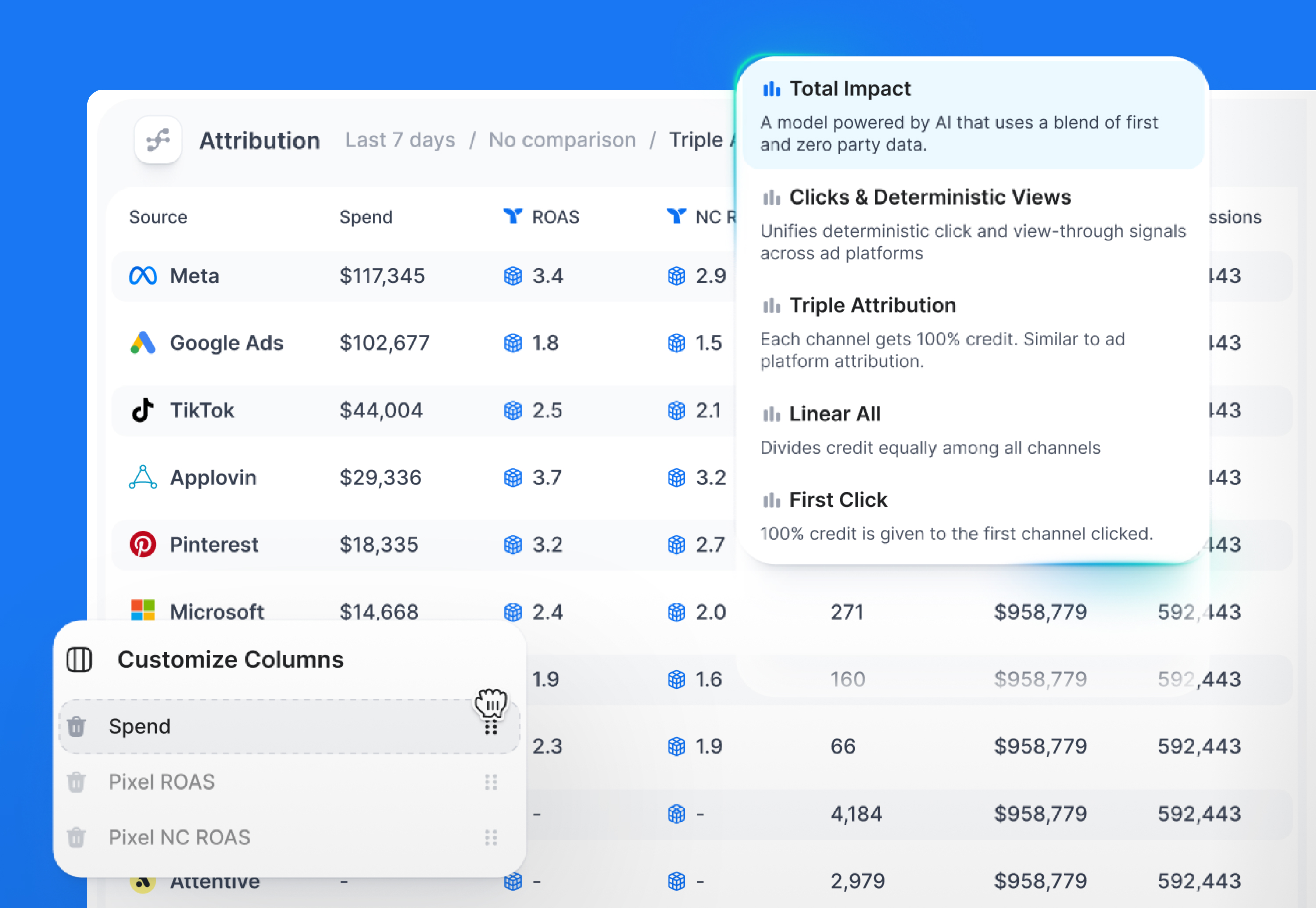Click Microsoft spend value $14,668

379,612
